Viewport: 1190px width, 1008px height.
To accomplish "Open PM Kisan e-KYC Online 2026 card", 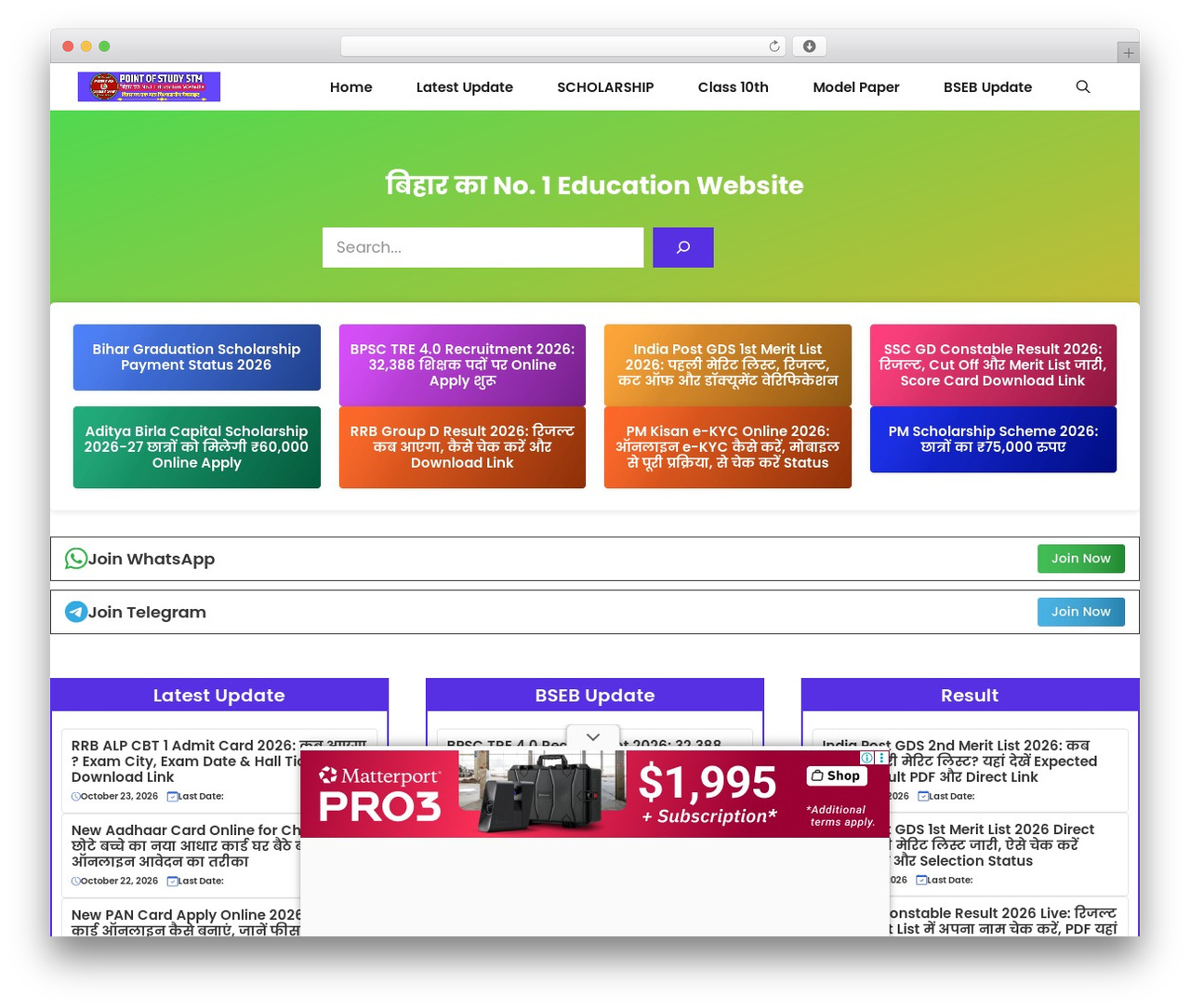I will tap(728, 447).
